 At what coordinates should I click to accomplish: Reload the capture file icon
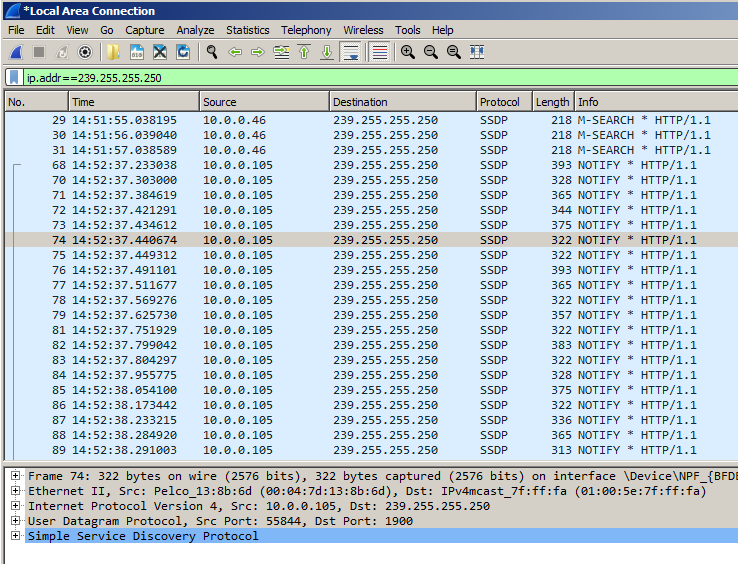(183, 52)
